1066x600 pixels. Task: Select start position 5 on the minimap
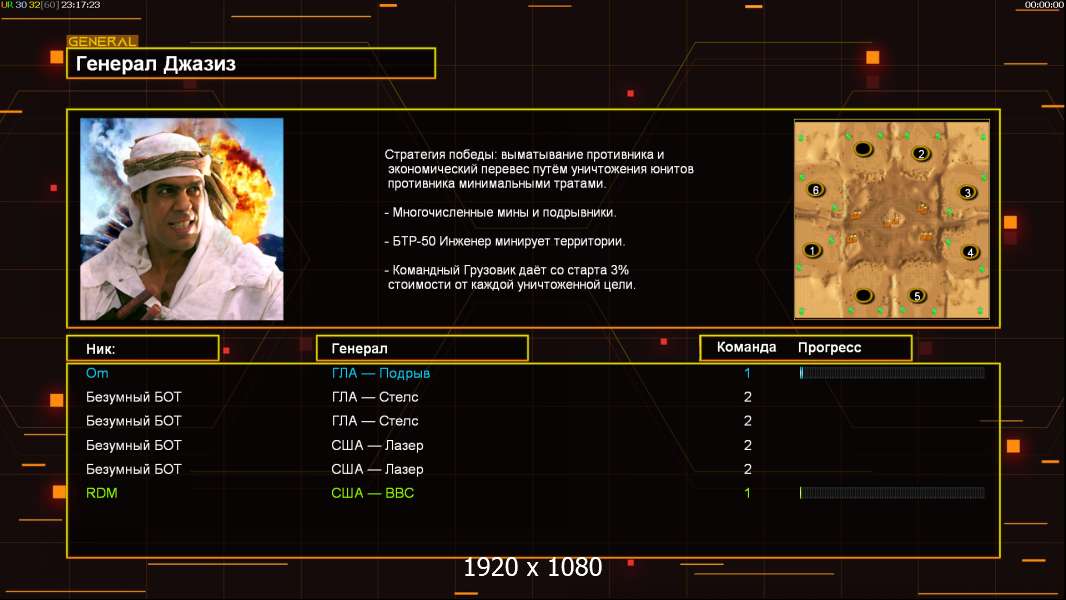917,296
